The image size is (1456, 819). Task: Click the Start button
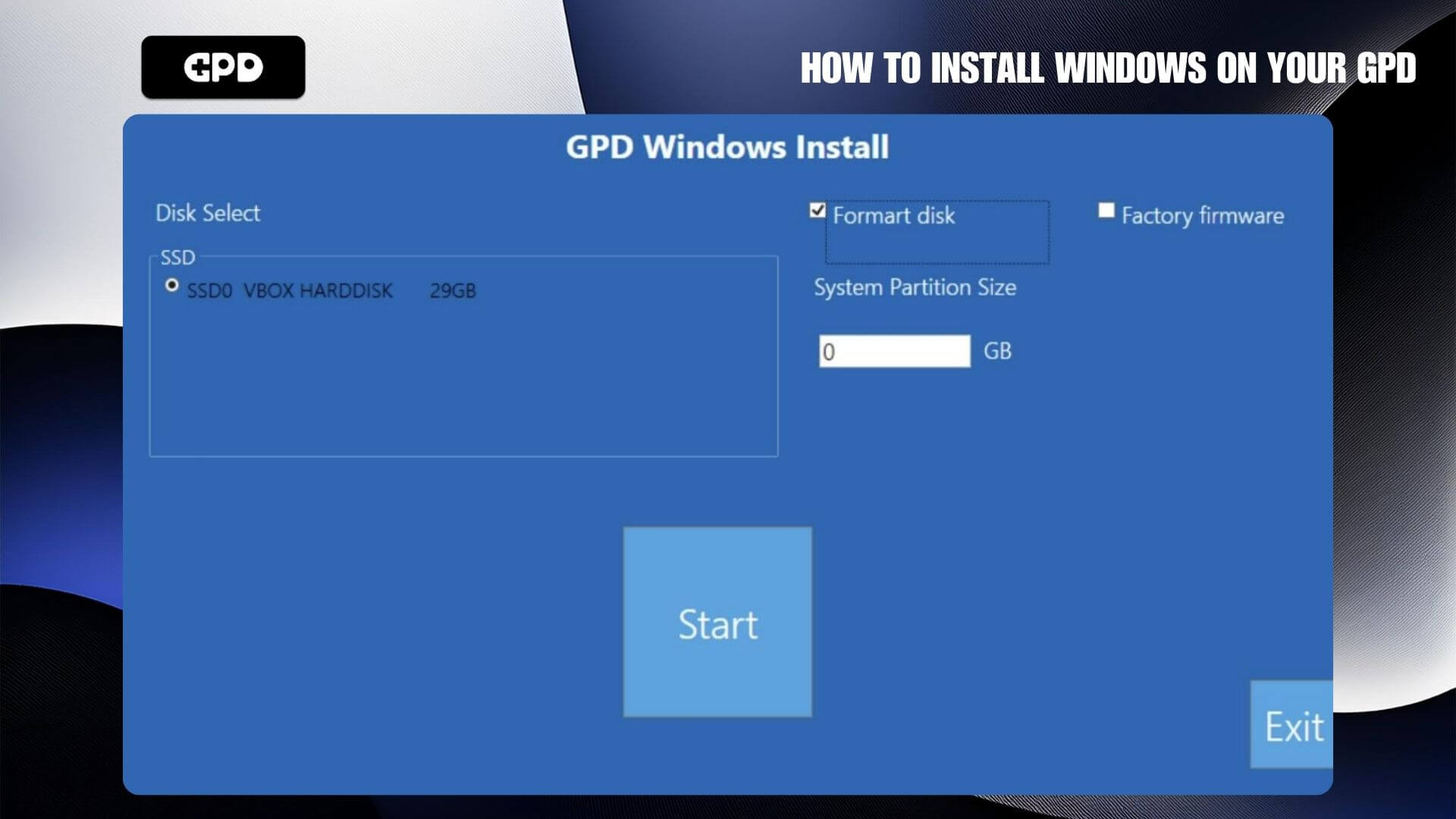tap(717, 623)
